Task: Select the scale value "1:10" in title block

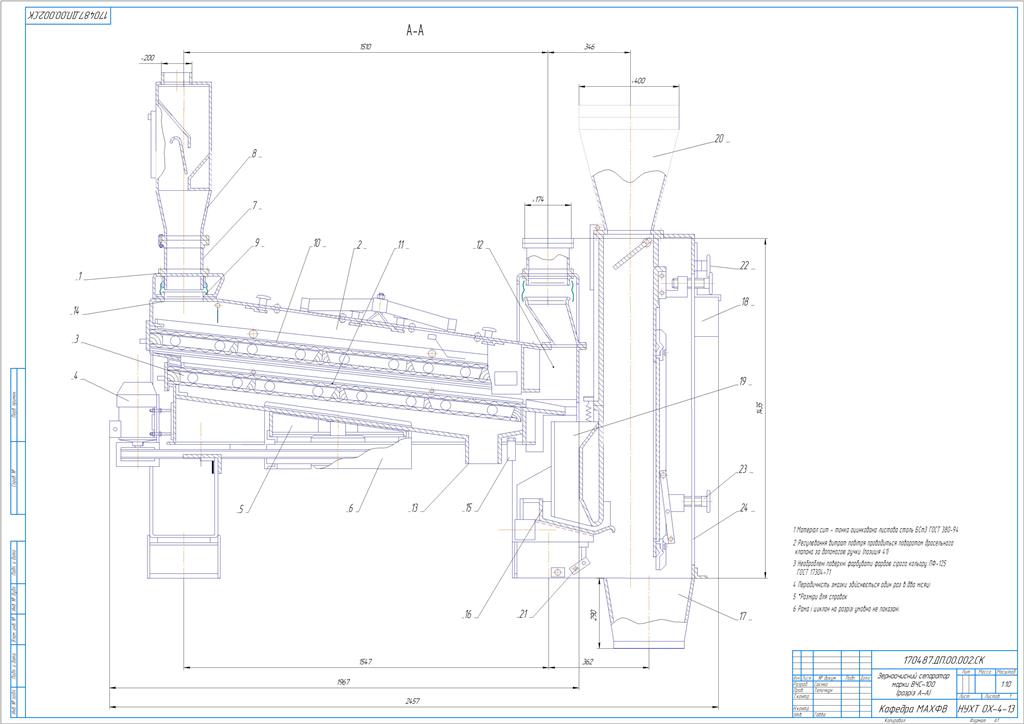Action: coord(1006,684)
